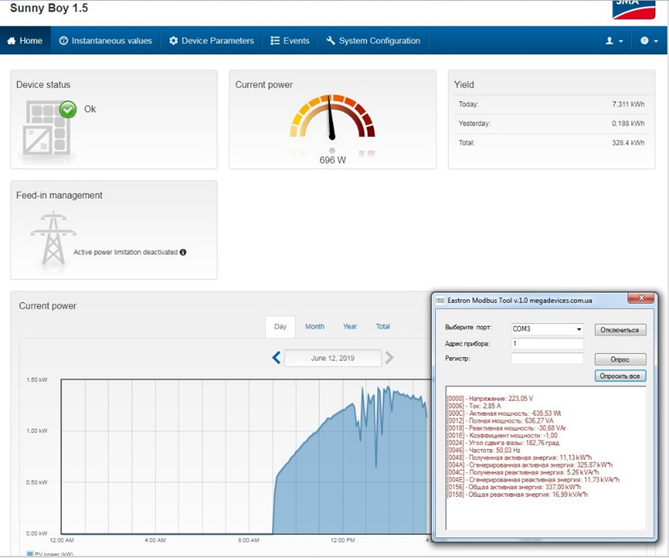The height and width of the screenshot is (558, 669).
Task: Click info icon next to Active power limitation
Action: 183,252
